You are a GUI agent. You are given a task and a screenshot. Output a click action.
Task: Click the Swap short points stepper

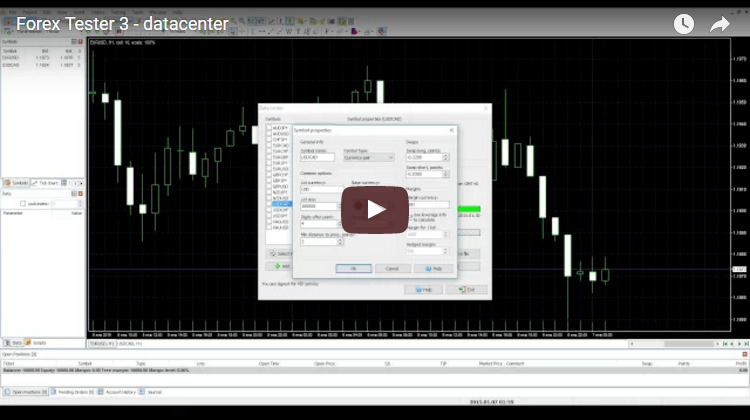445,174
